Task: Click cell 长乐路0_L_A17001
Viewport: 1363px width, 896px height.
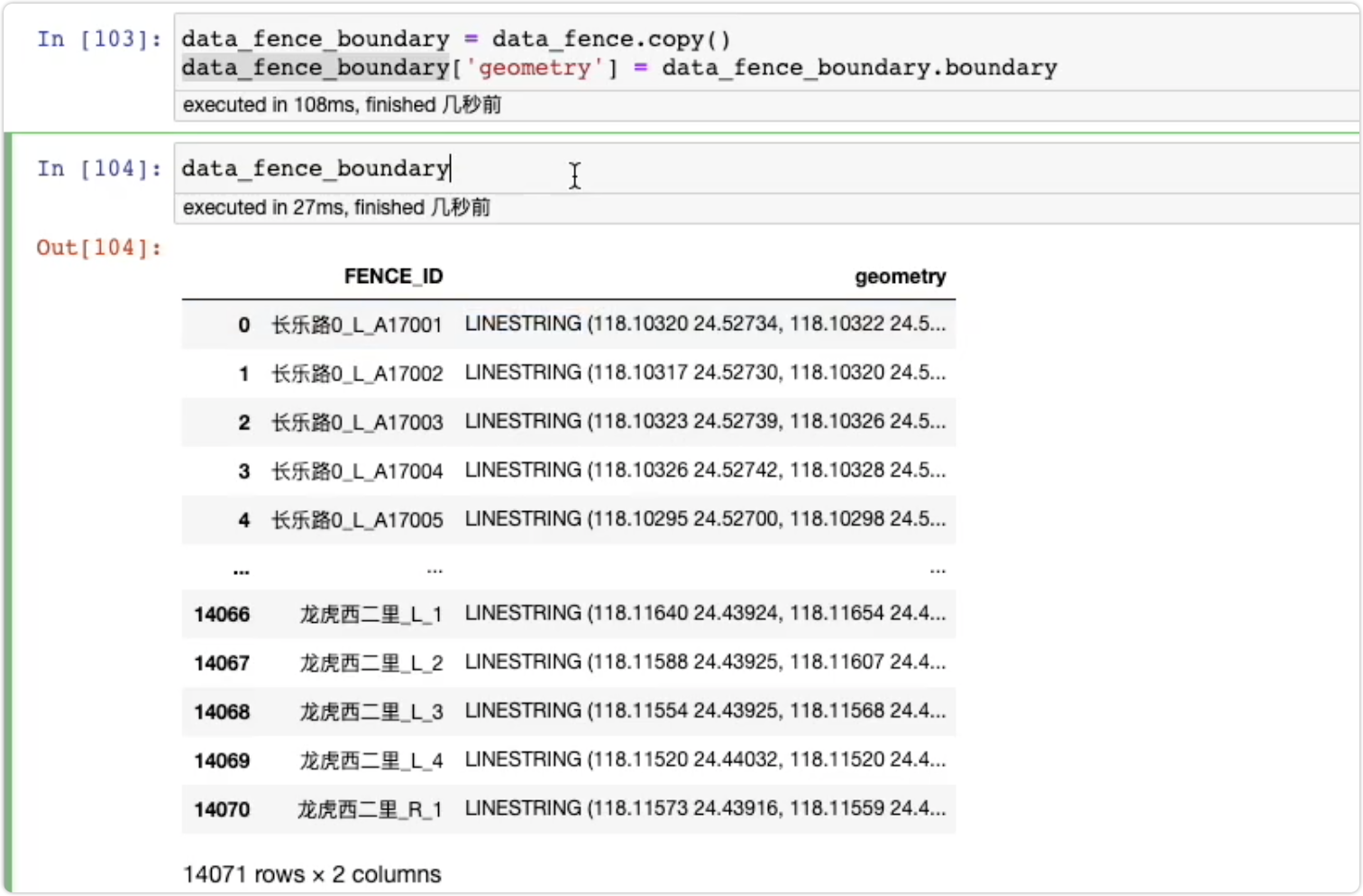Action: click(x=357, y=325)
